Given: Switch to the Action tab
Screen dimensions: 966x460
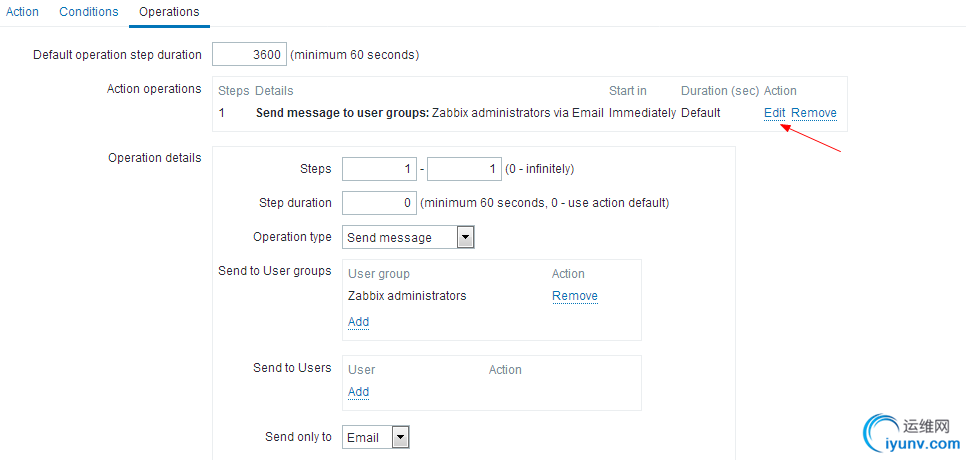Looking at the screenshot, I should tap(22, 12).
